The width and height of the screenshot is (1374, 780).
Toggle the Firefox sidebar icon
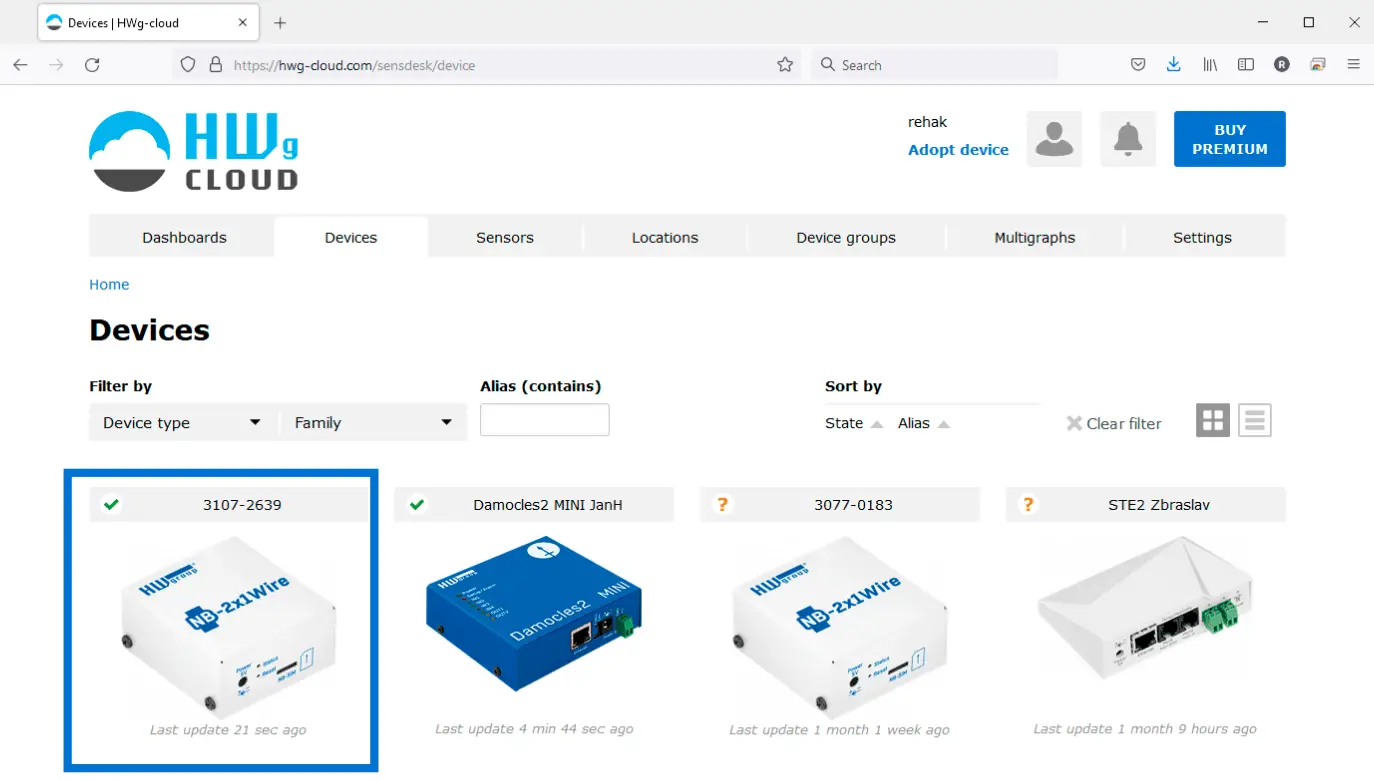click(x=1246, y=65)
